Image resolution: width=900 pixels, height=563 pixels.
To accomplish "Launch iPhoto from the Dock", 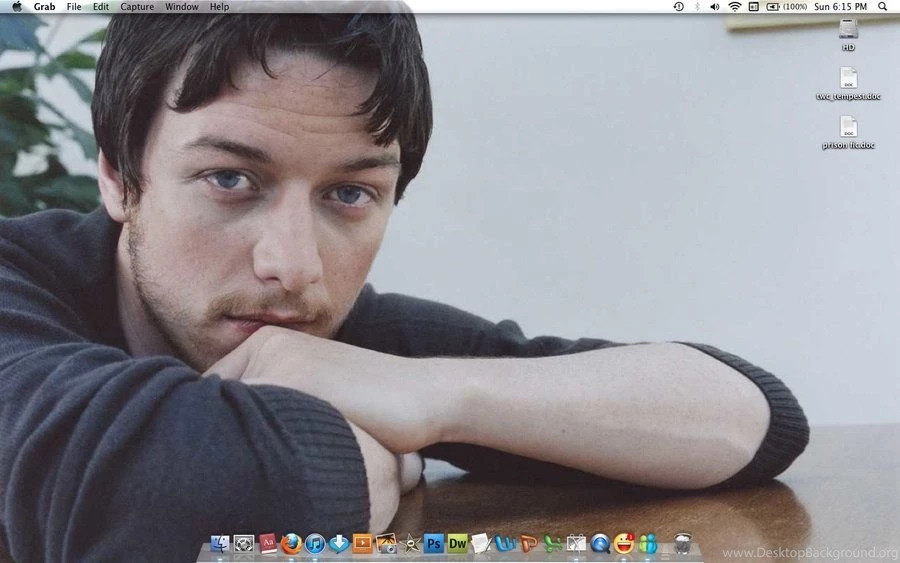I will click(386, 543).
